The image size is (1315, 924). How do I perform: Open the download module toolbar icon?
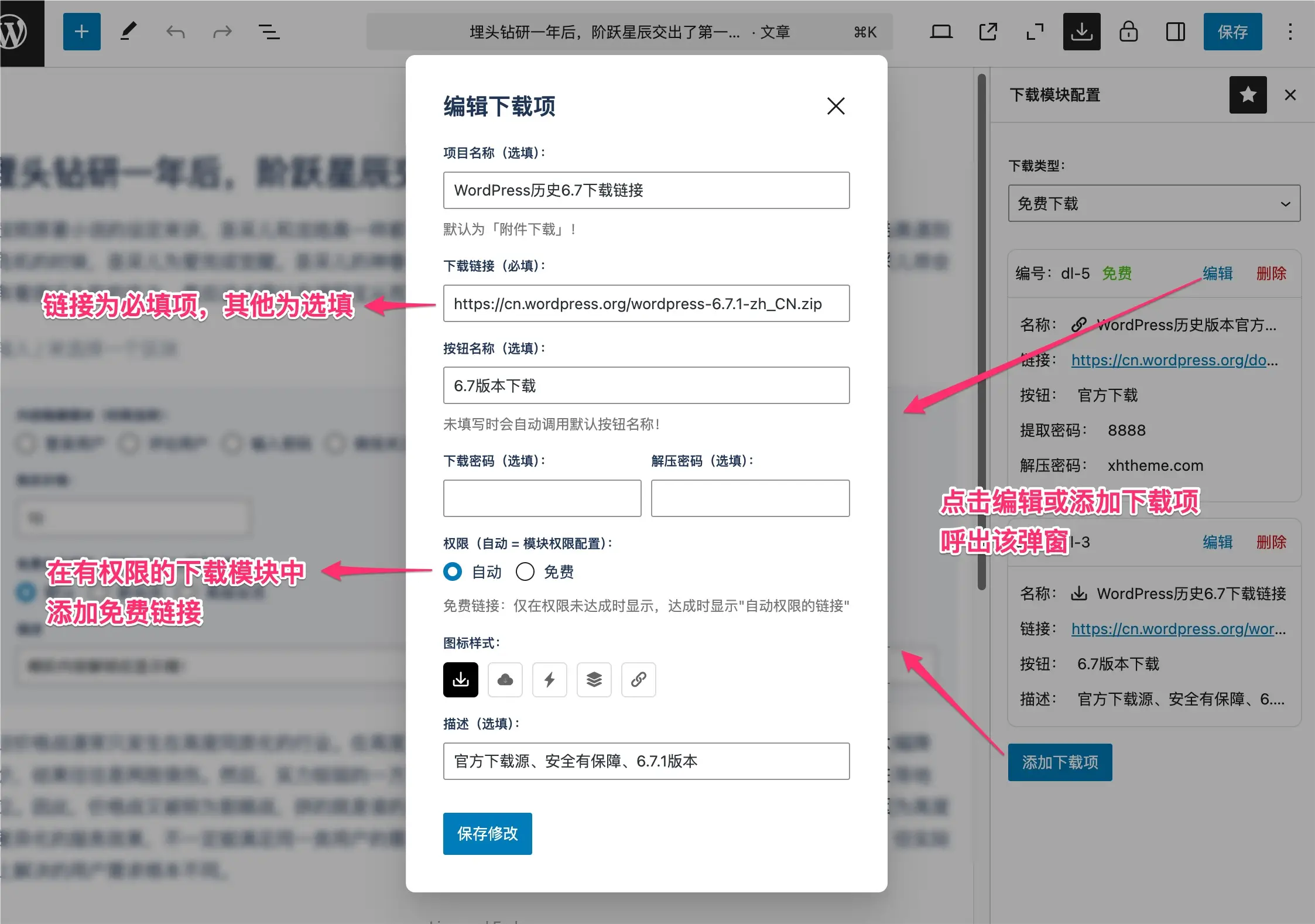1081,32
